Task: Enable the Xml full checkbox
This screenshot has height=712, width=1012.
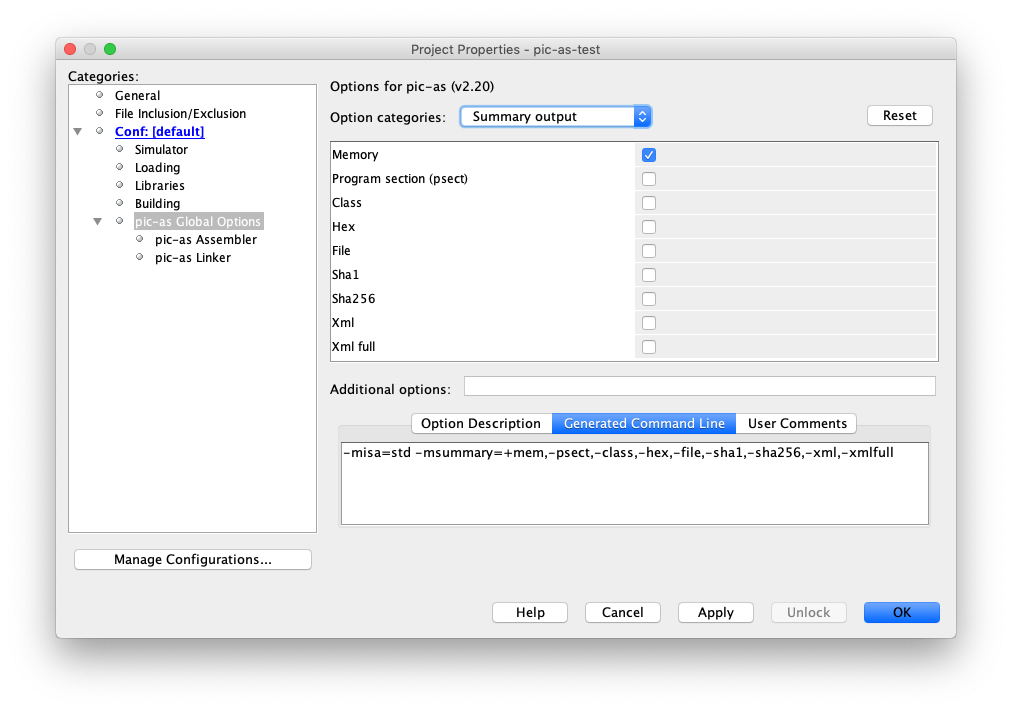Action: [649, 347]
